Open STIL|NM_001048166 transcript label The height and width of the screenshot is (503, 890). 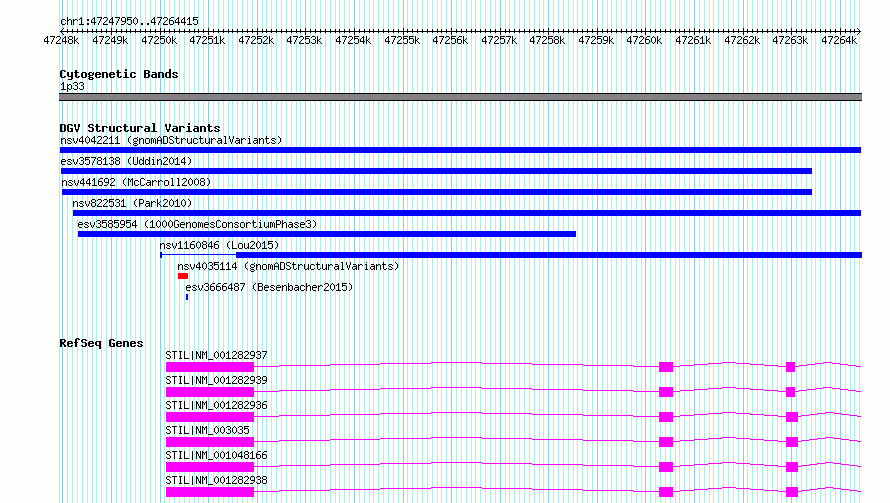(216, 455)
